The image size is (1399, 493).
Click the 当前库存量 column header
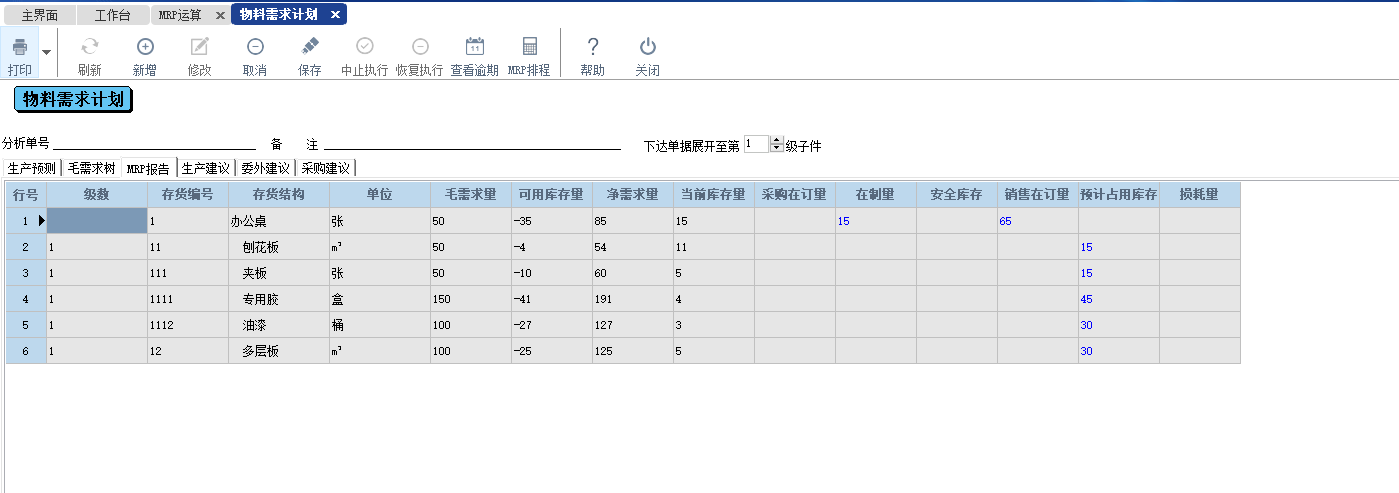(714, 194)
